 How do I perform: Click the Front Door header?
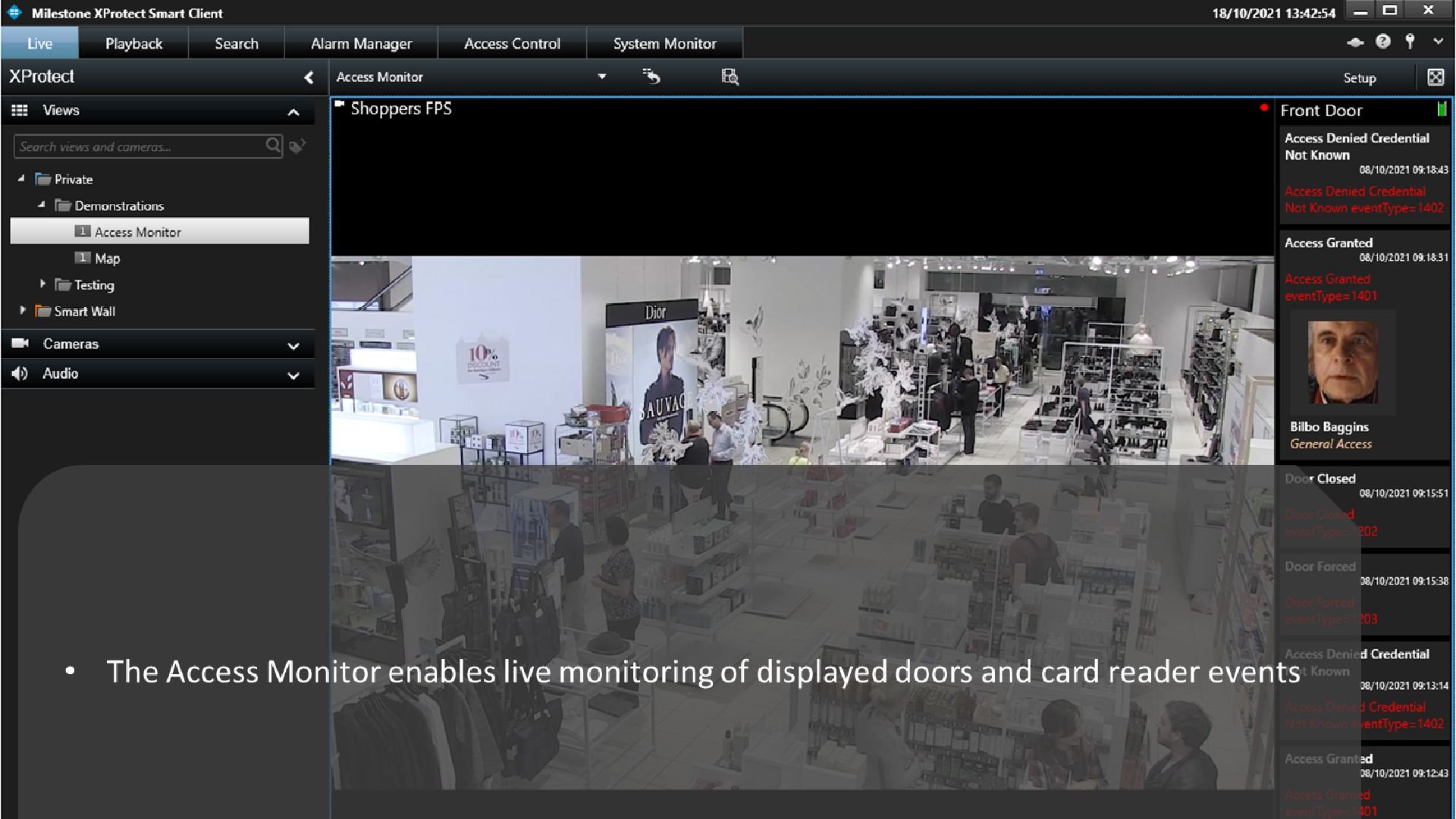coord(1321,111)
